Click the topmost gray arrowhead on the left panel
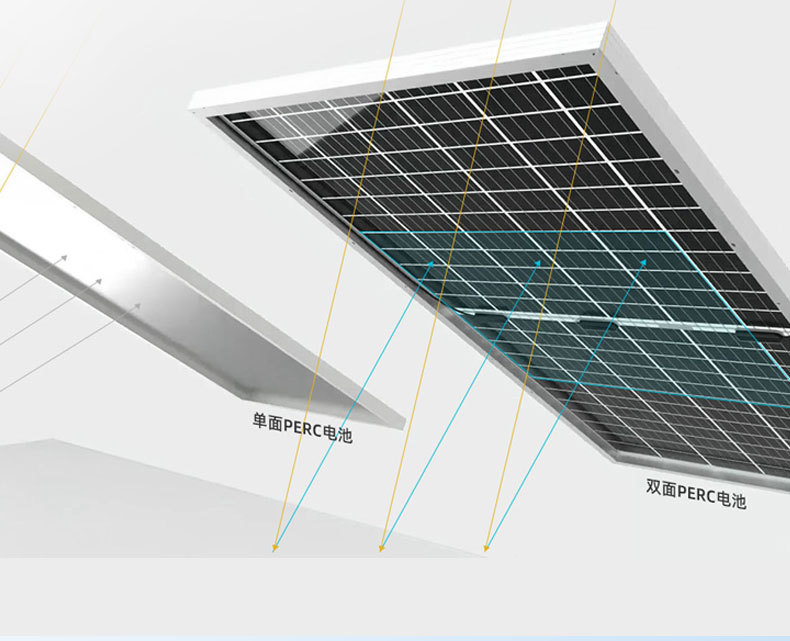790x641 pixels. click(x=64, y=258)
